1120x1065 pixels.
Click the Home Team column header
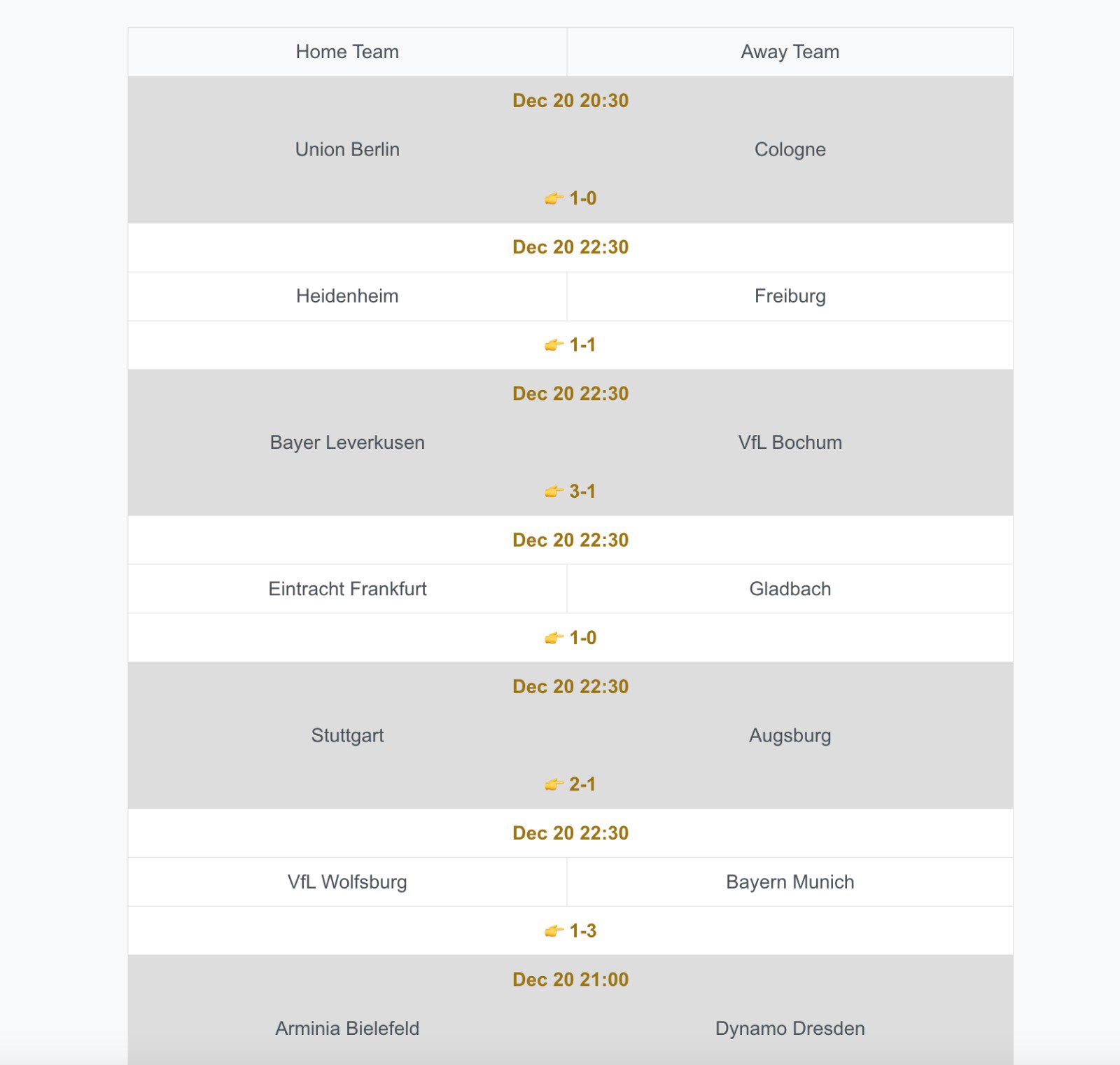[347, 52]
